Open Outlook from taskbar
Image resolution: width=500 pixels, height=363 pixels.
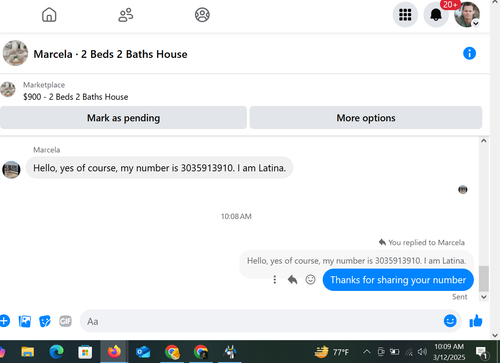tap(143, 352)
